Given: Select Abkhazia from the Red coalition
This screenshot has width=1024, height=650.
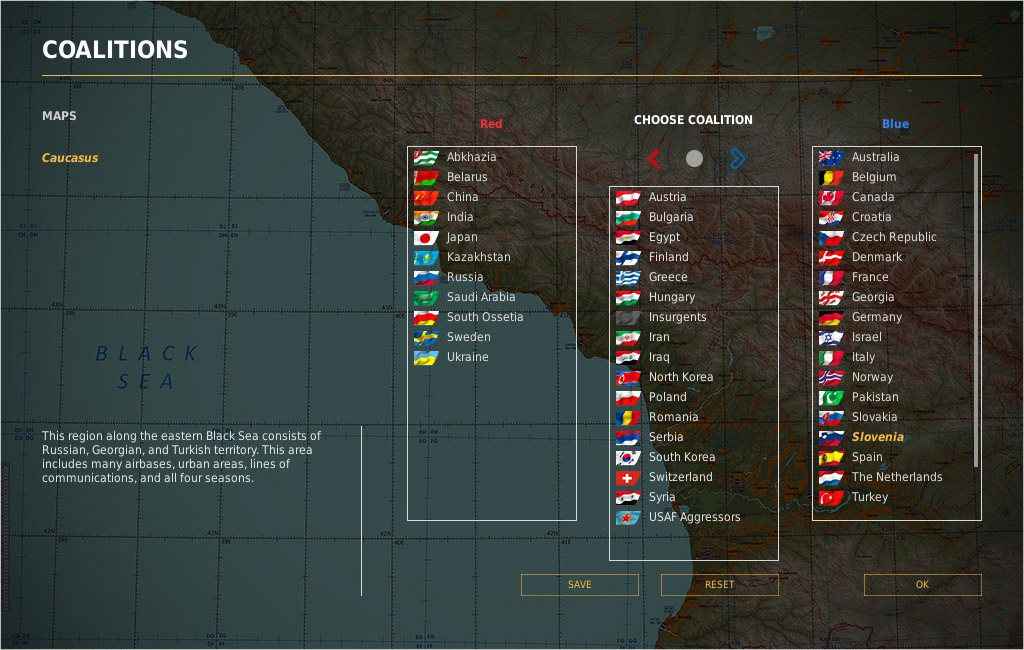Looking at the screenshot, I should click(x=471, y=157).
